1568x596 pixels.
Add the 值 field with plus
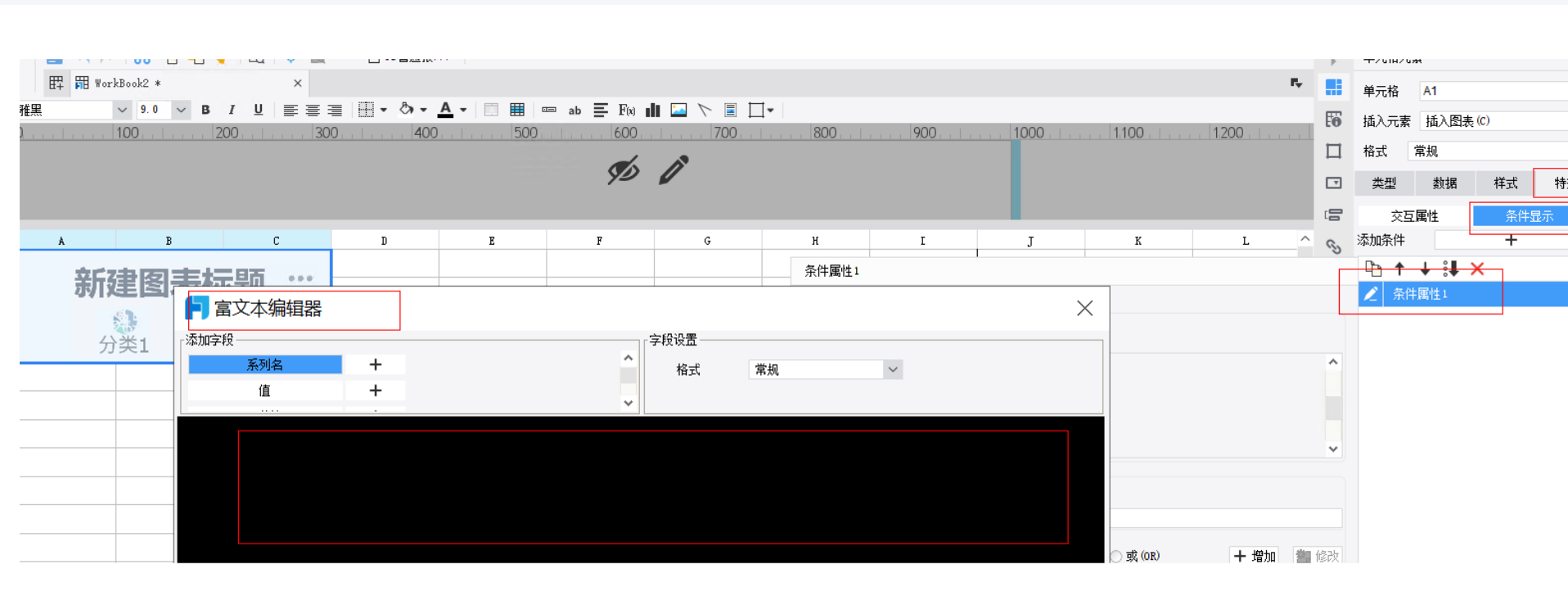[x=376, y=391]
